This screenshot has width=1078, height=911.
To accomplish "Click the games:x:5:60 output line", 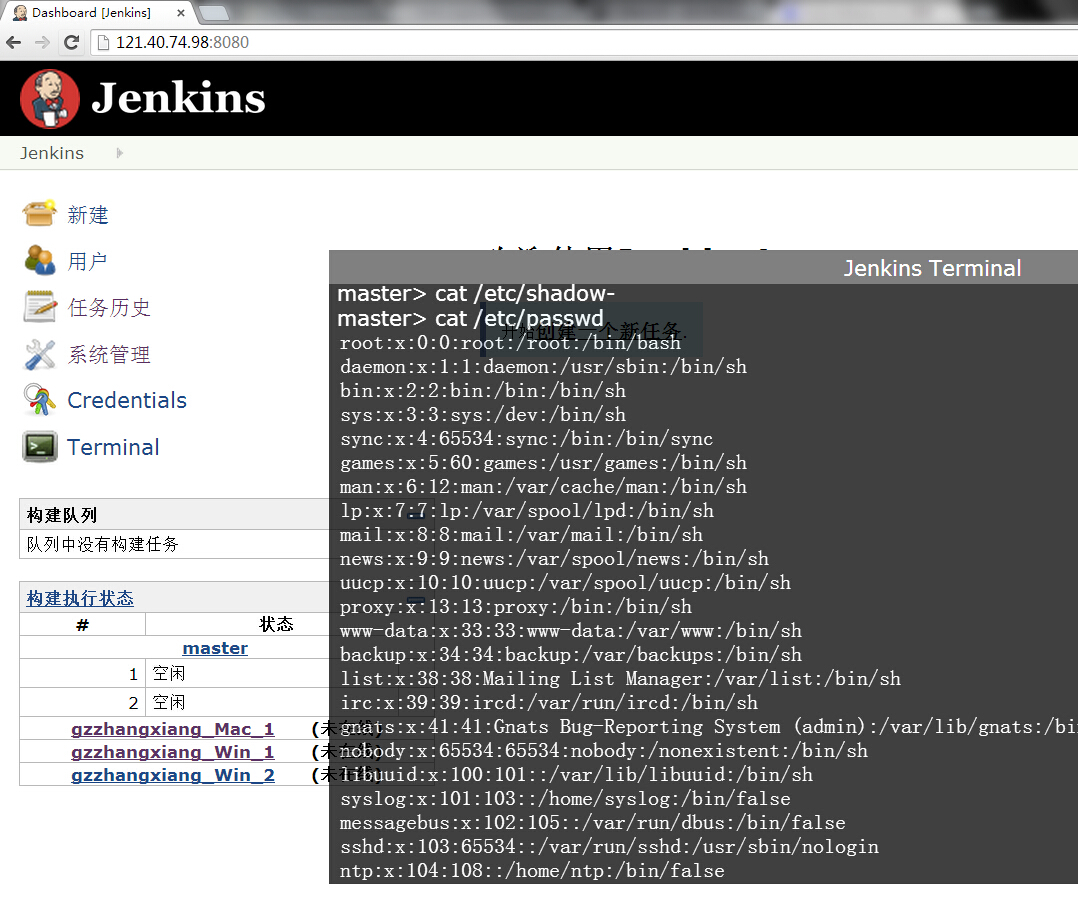I will point(543,463).
